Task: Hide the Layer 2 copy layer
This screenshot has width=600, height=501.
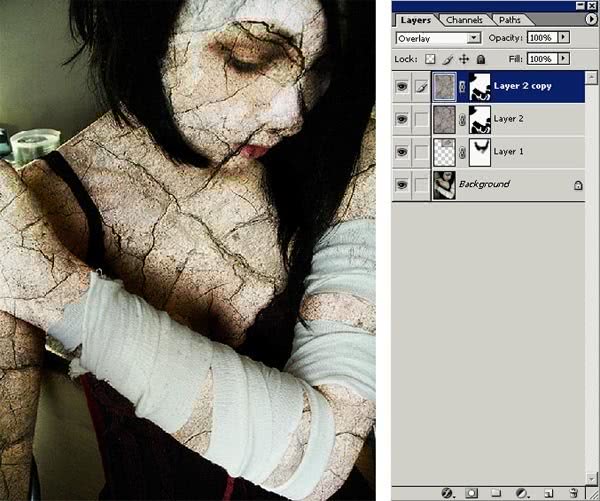Action: (x=402, y=86)
